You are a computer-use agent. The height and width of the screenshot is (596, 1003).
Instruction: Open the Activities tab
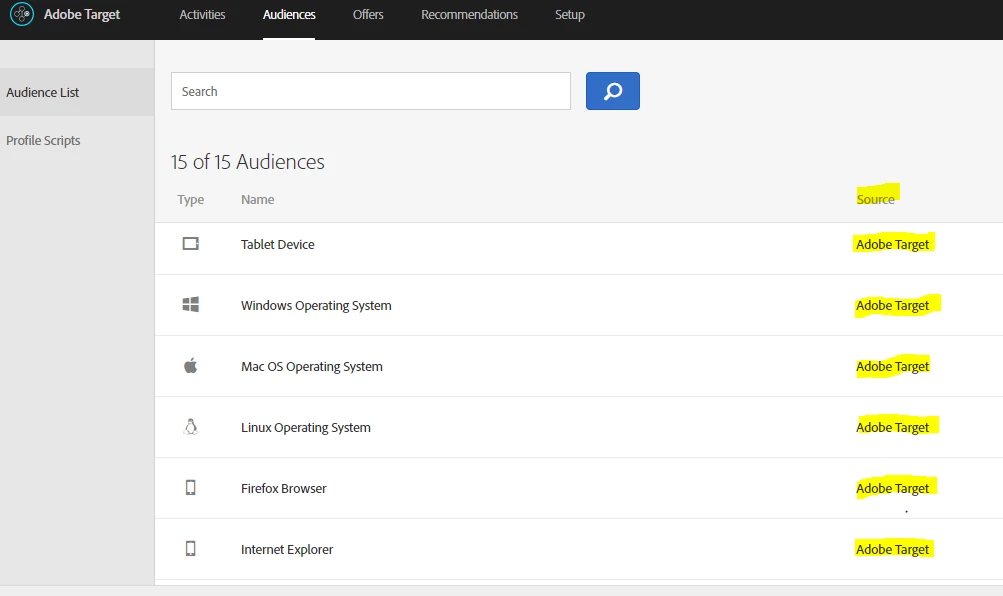pos(202,14)
